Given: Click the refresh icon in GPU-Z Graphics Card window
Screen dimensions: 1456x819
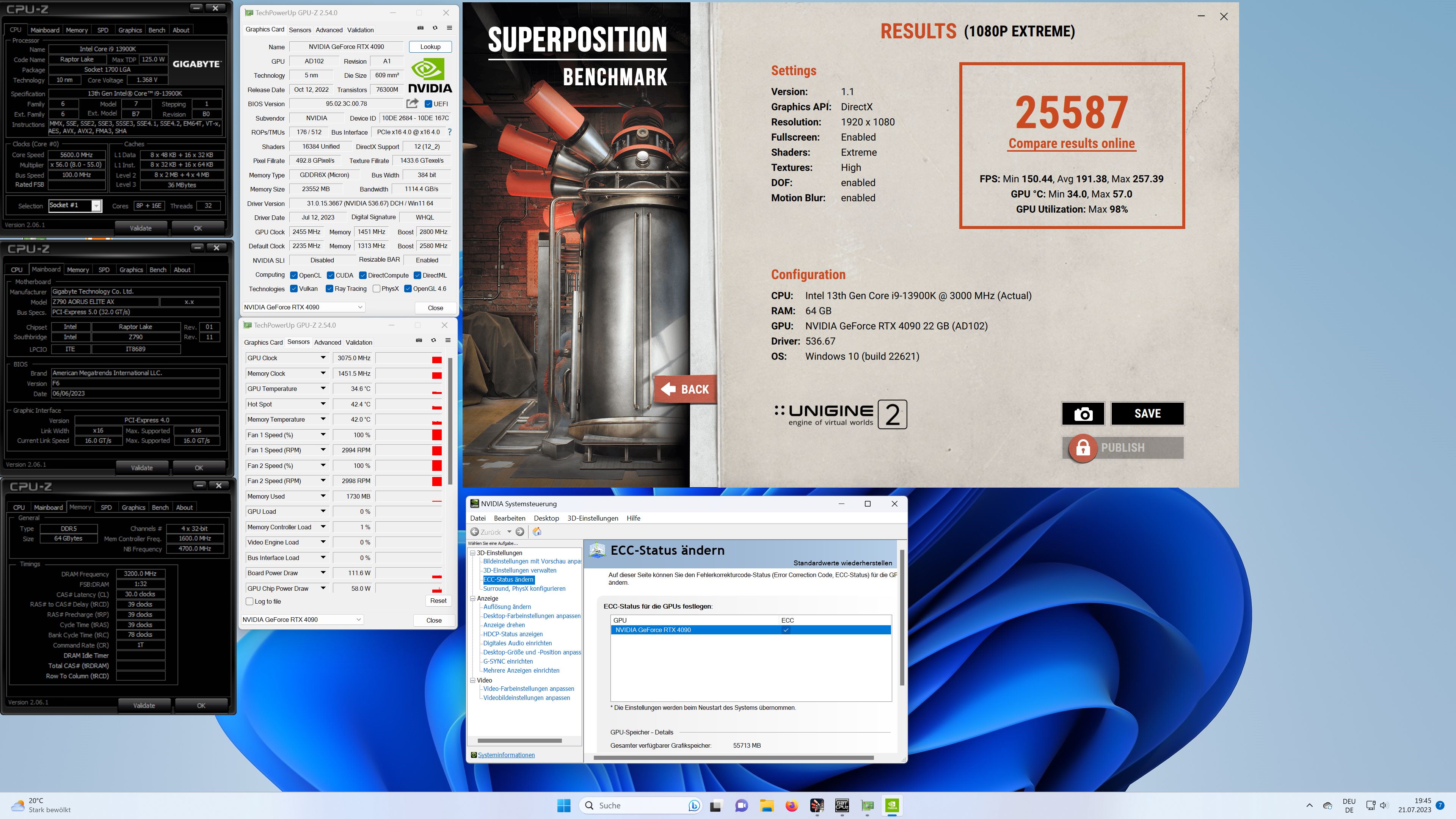Looking at the screenshot, I should [x=435, y=28].
